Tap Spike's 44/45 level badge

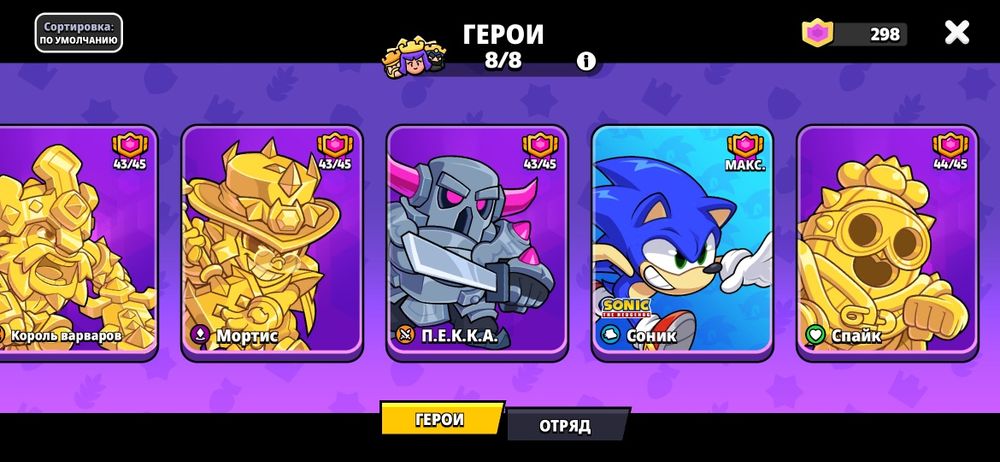coord(950,152)
